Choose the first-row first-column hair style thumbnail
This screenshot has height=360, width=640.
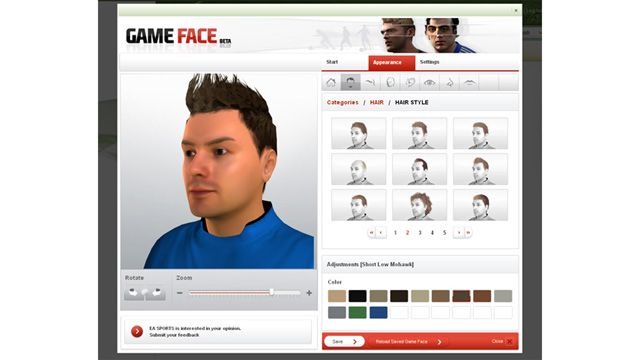pos(358,133)
